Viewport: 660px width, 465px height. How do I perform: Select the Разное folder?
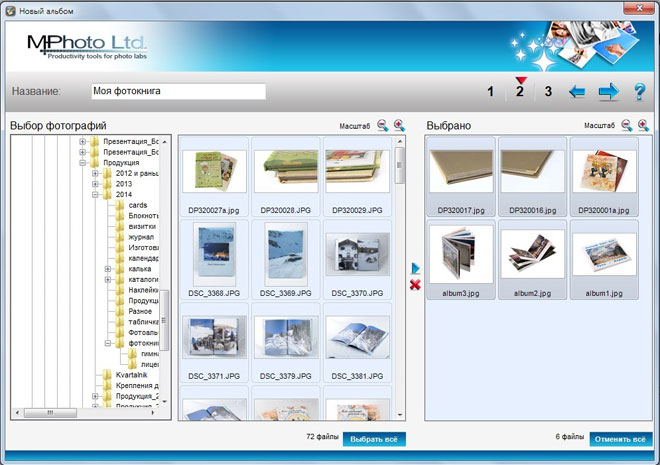point(140,311)
